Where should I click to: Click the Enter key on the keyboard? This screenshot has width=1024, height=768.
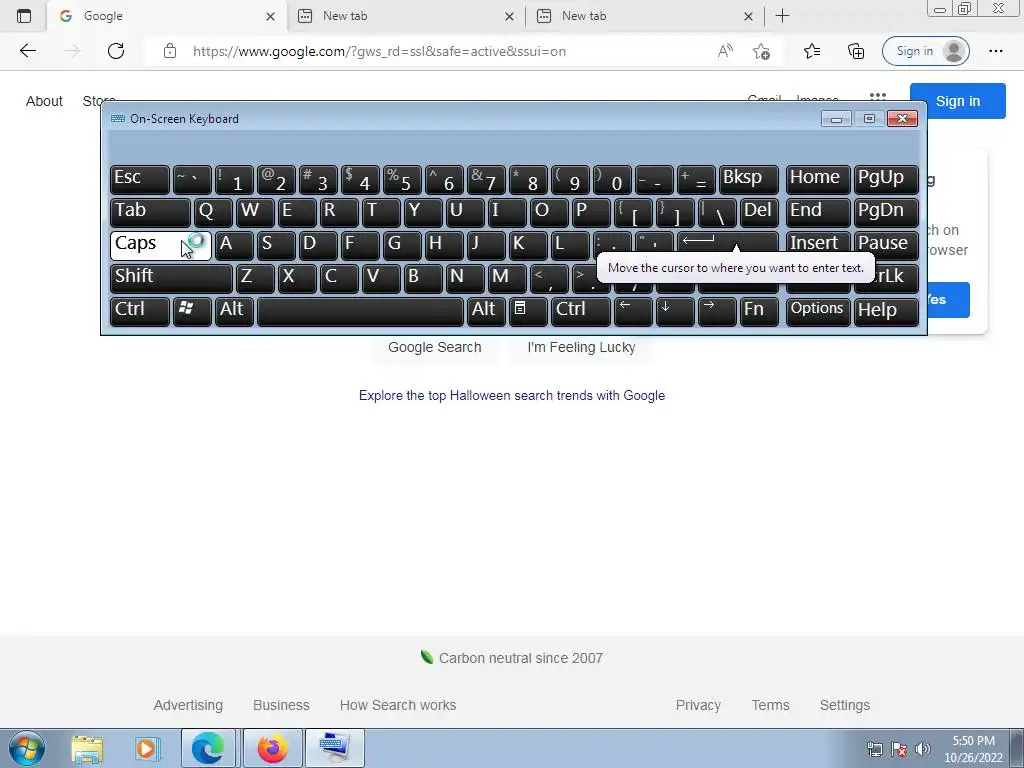[x=728, y=242]
